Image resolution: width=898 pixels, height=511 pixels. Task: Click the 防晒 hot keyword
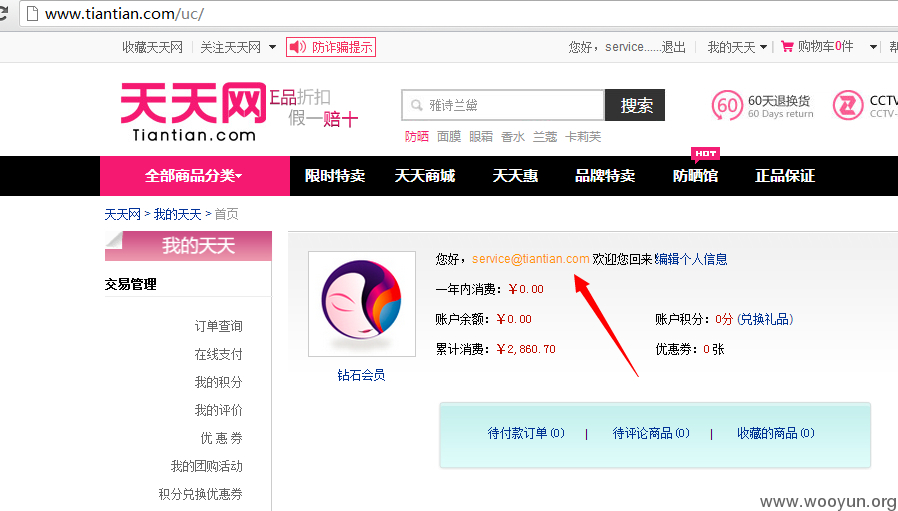tap(417, 137)
